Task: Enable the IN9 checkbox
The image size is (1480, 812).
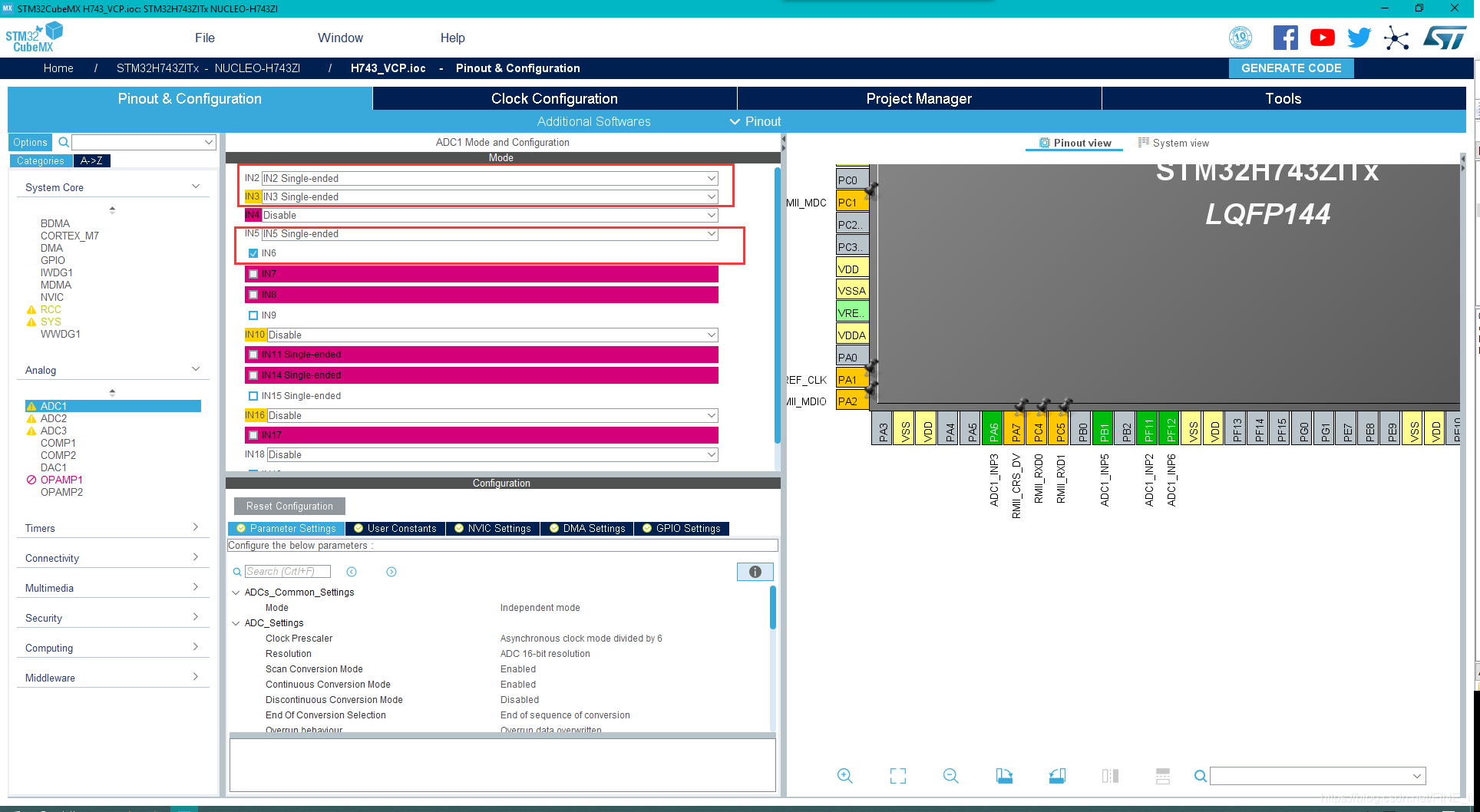Action: click(253, 315)
